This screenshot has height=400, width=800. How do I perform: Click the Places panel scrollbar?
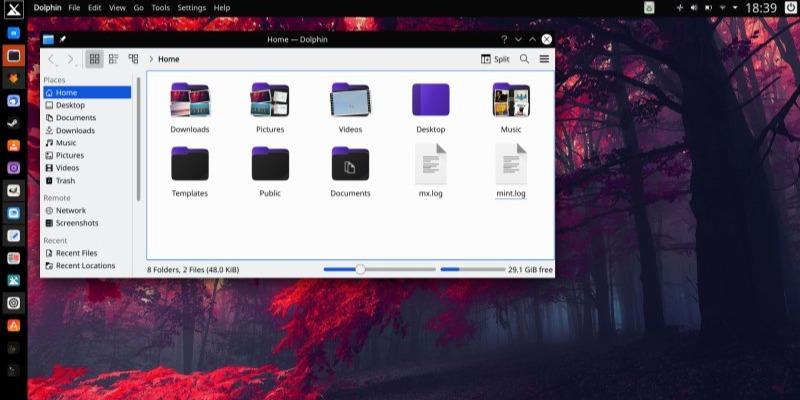tap(138, 139)
